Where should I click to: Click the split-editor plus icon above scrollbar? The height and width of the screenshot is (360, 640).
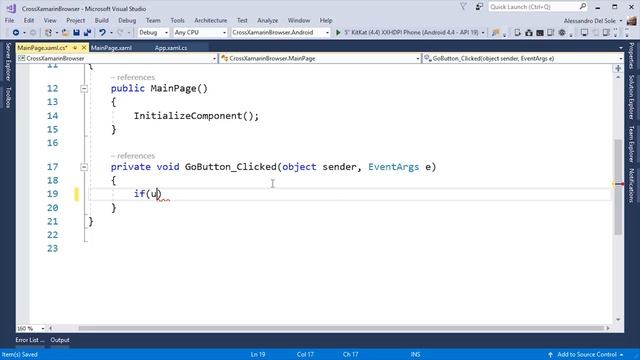(x=618, y=68)
